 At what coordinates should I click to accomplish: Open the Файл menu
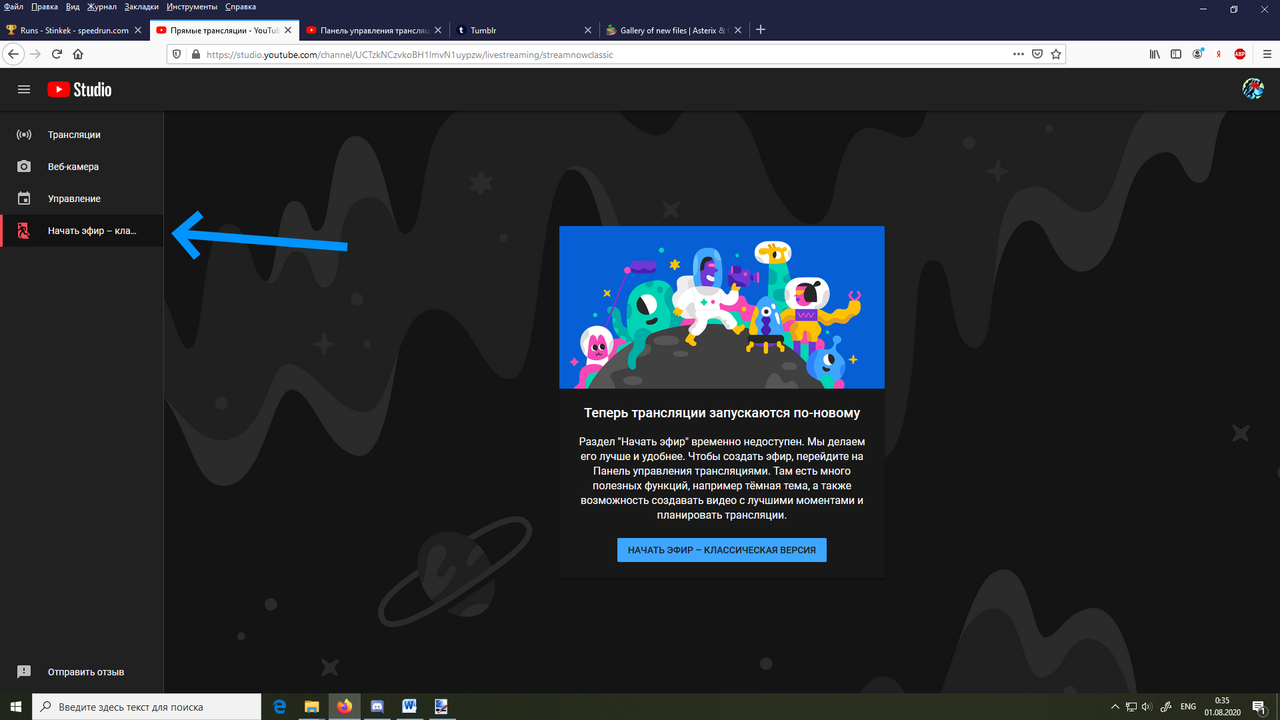14,7
